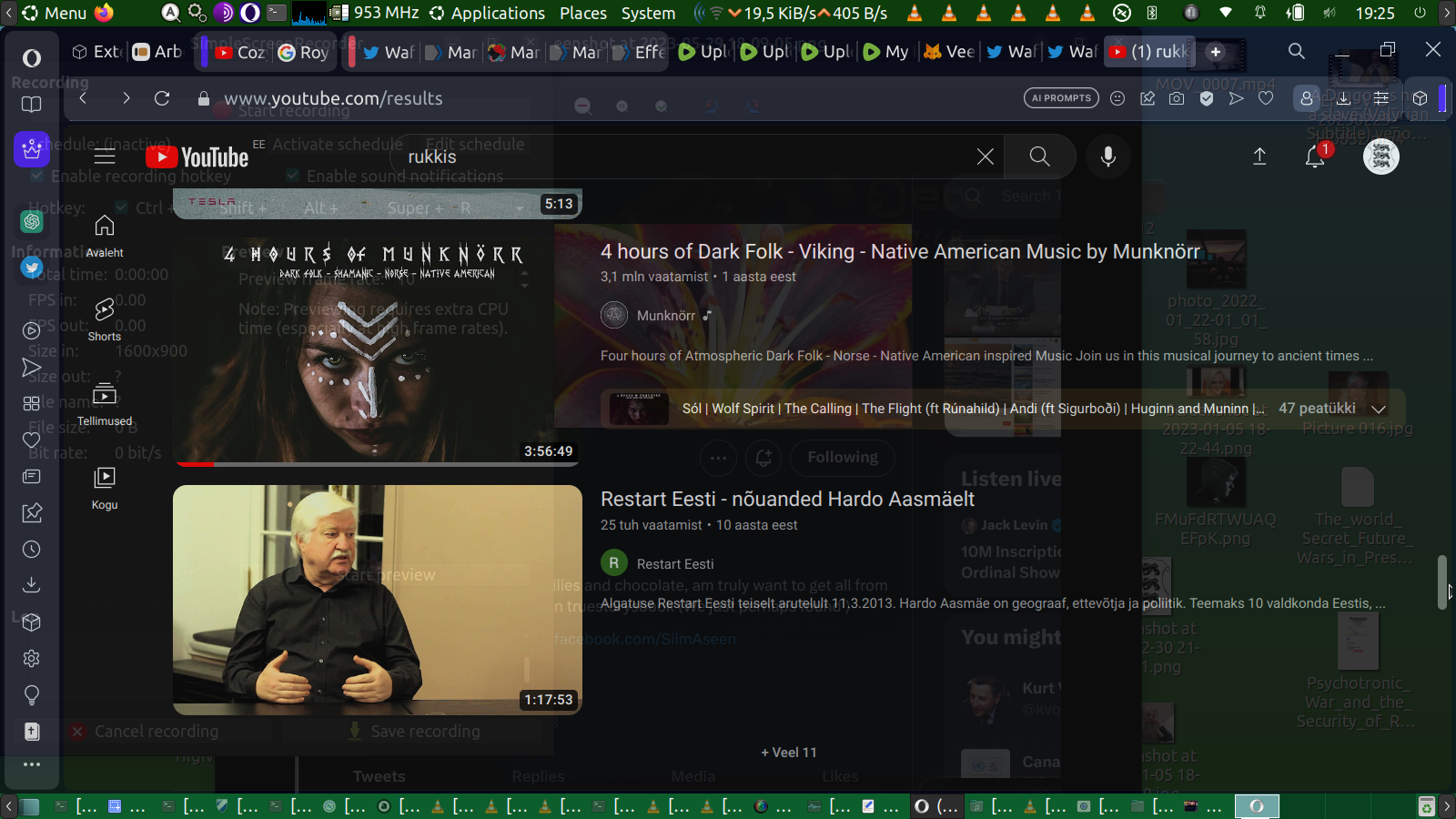Click the page vertical scrollbar thumb
The image size is (1456, 819).
1441,582
